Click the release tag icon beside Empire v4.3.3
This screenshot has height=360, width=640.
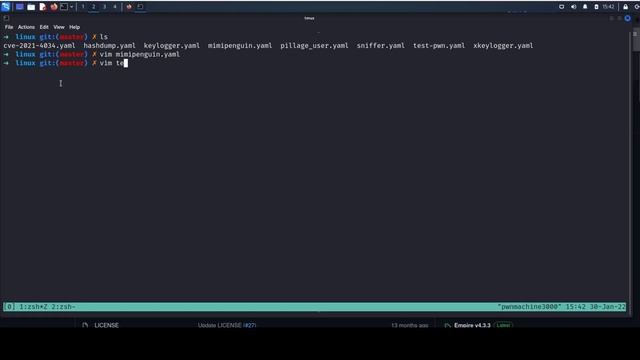[x=448, y=325]
